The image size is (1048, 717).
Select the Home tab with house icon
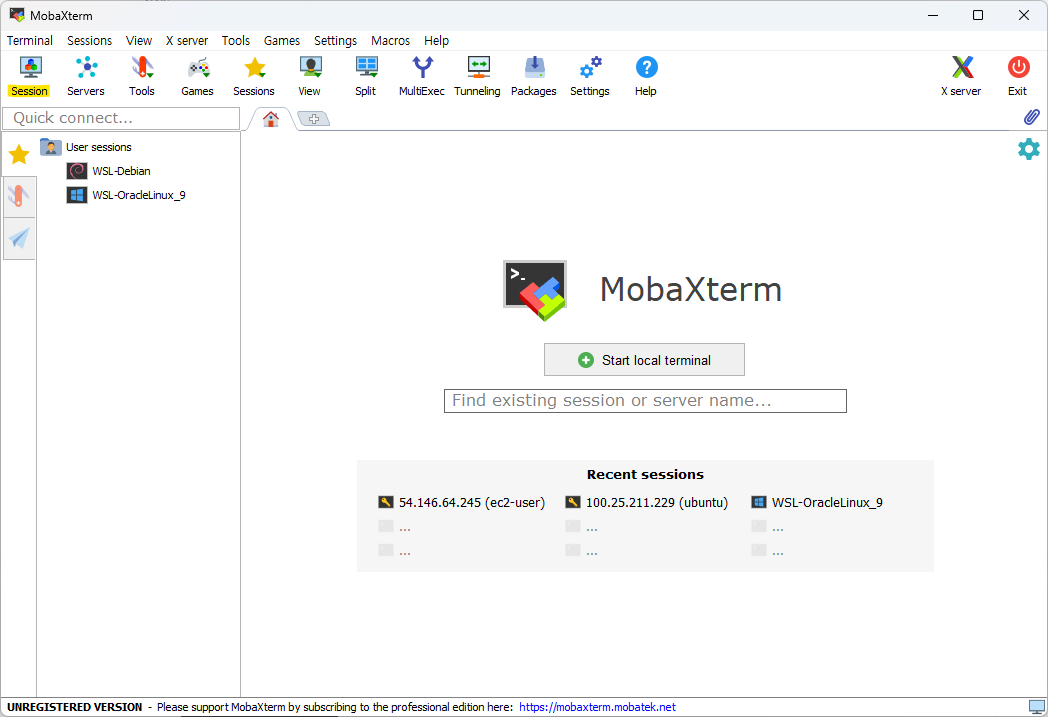[271, 119]
